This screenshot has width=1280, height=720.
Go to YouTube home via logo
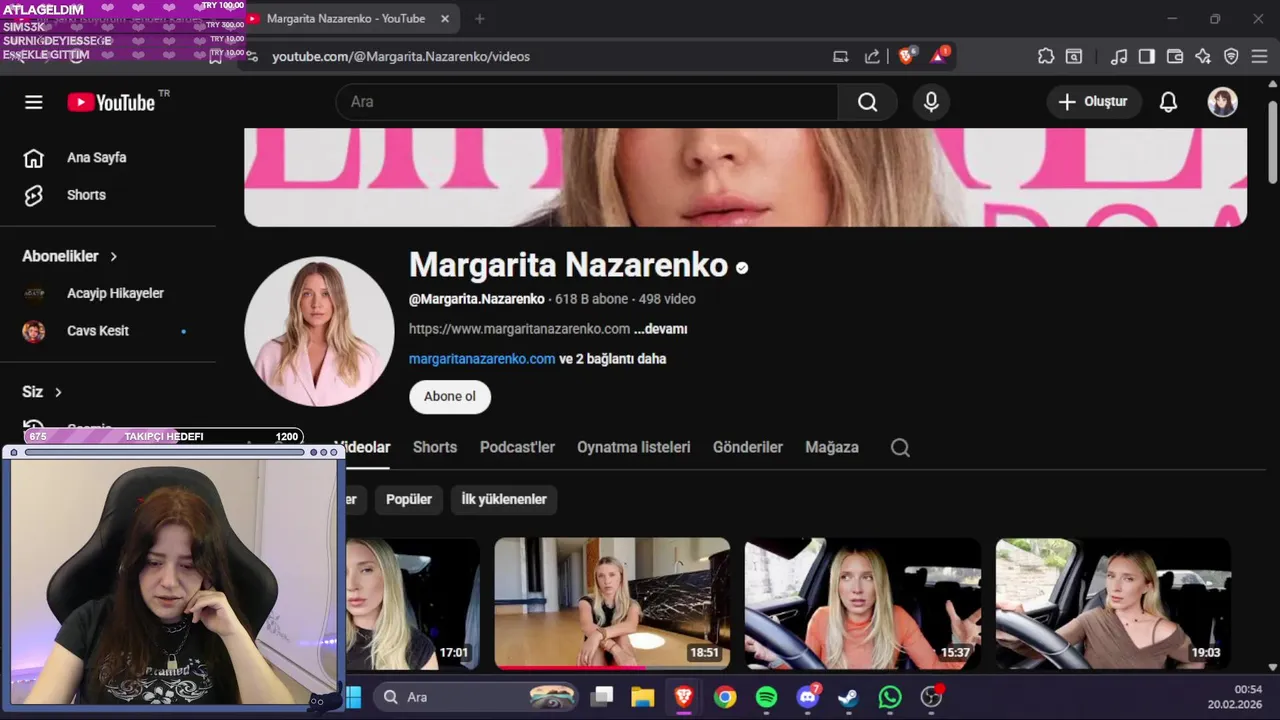(111, 102)
